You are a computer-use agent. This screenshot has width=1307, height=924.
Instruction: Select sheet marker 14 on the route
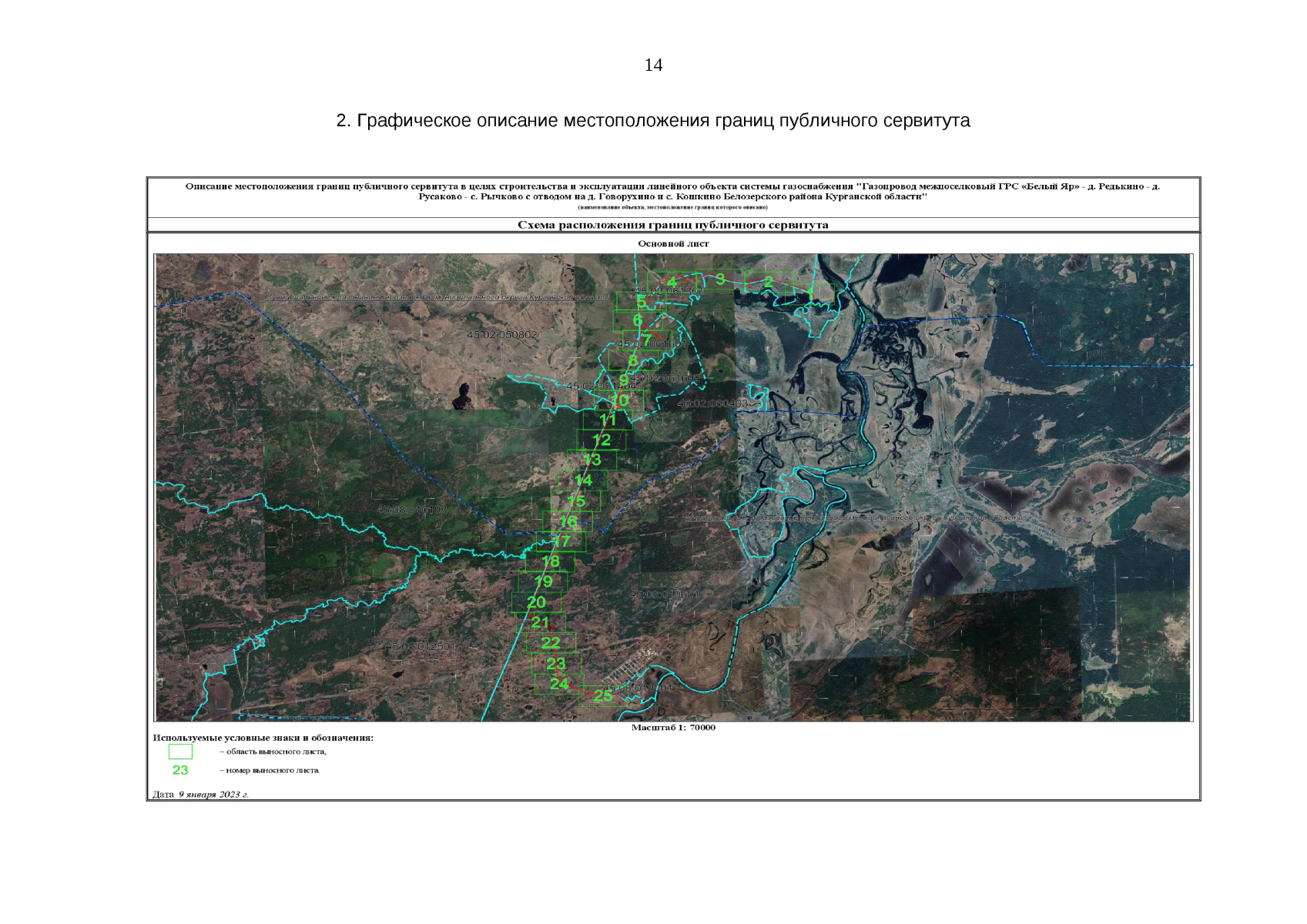pos(583,480)
